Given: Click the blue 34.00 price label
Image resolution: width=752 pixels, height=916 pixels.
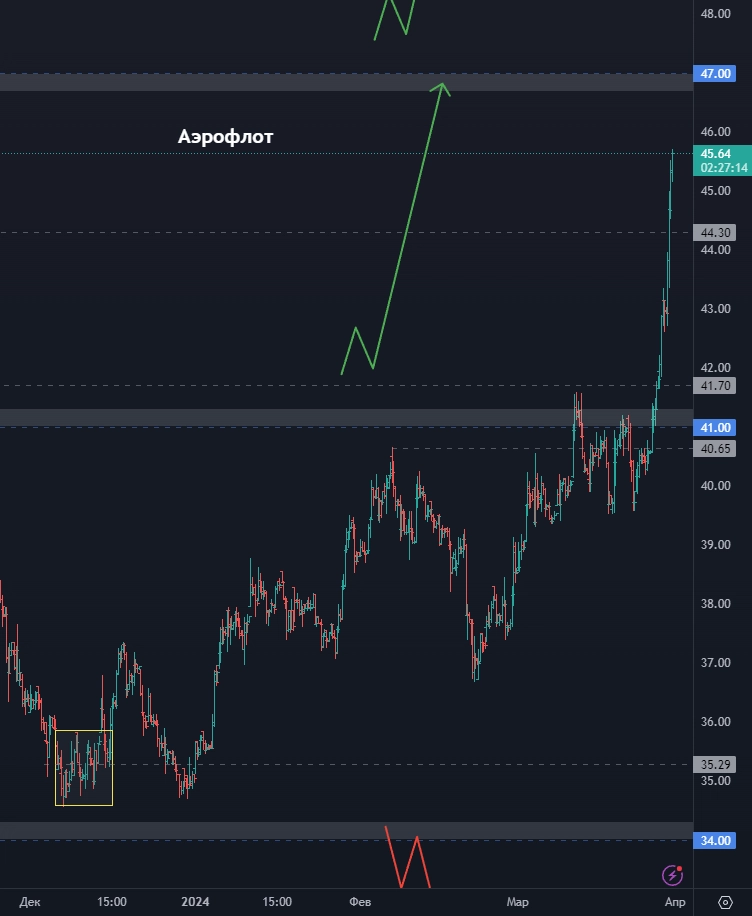Looking at the screenshot, I should point(717,840).
